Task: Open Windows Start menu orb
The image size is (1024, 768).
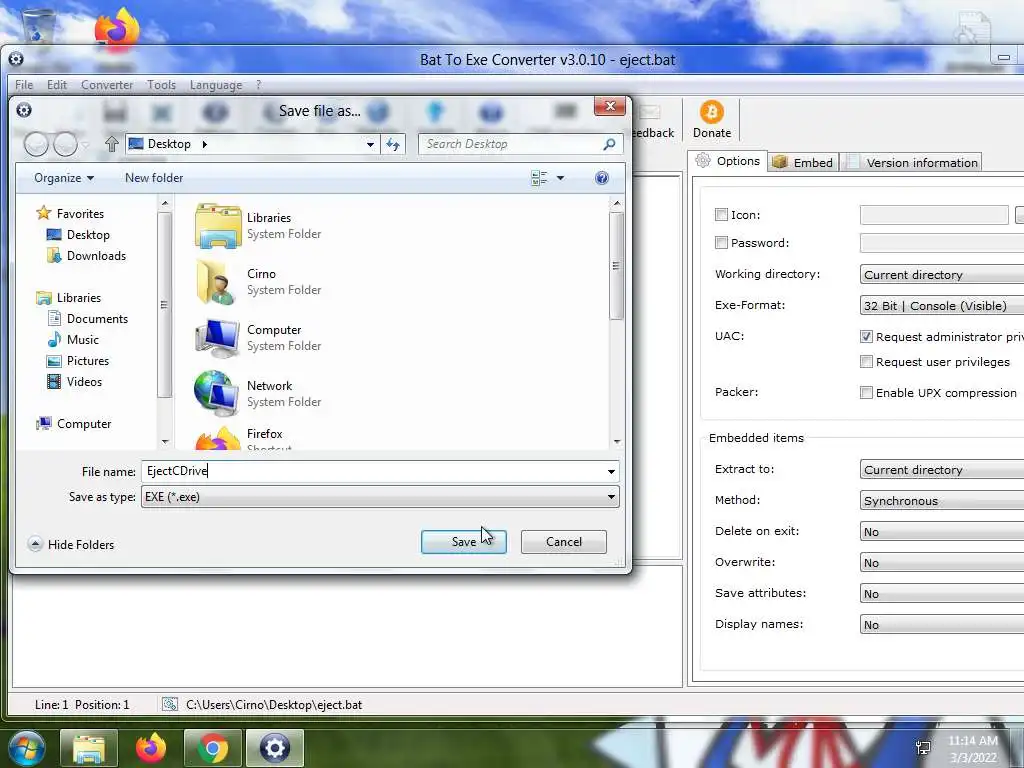Action: [26, 748]
